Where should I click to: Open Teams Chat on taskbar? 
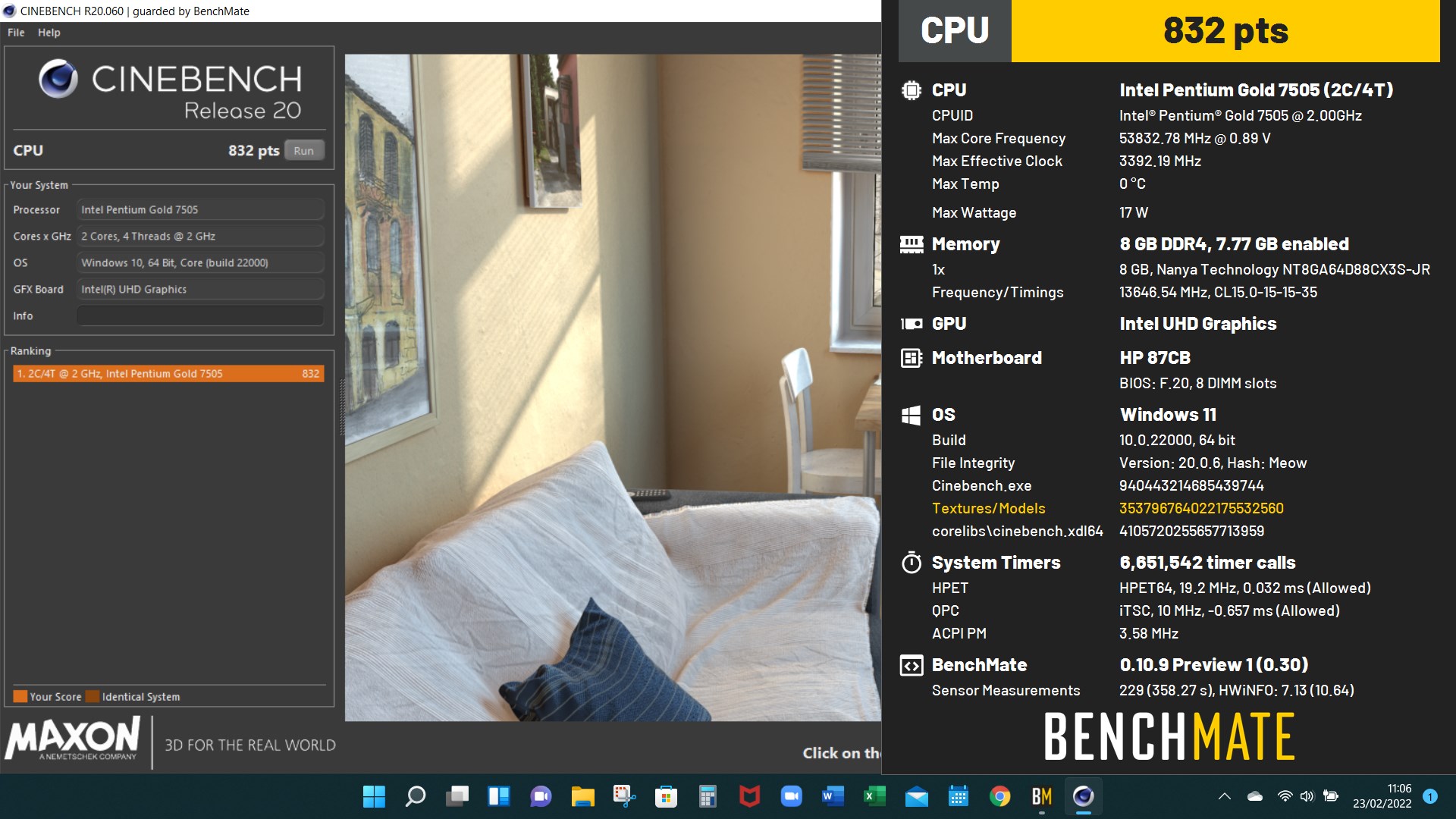(x=541, y=796)
